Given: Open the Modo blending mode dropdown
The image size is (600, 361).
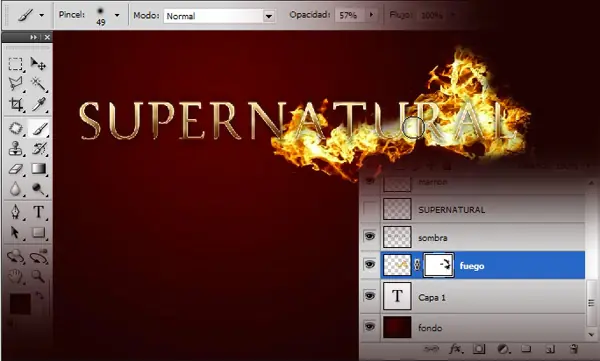Looking at the screenshot, I should coord(269,16).
